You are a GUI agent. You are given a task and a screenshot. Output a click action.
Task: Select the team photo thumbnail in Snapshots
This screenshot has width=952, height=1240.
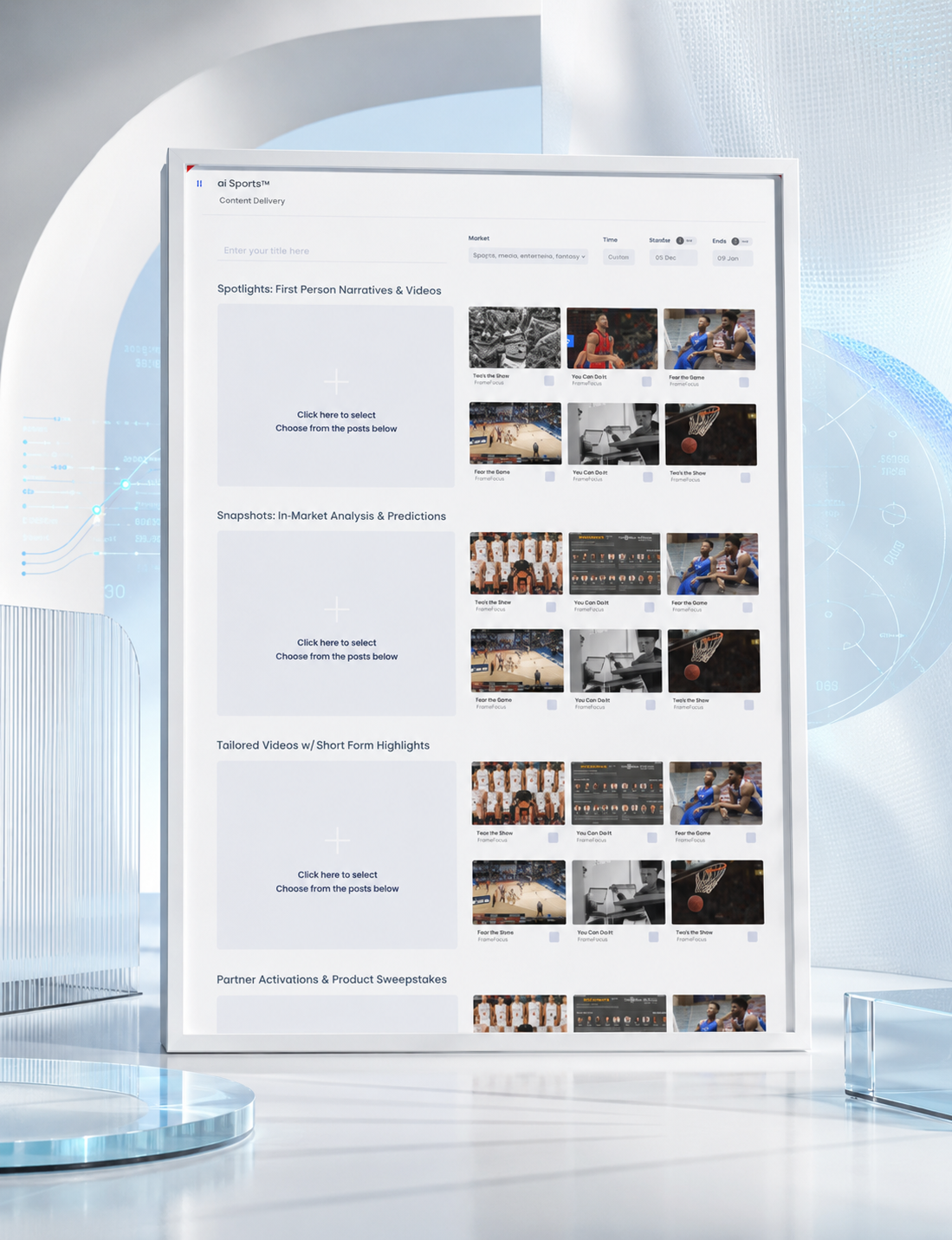516,564
